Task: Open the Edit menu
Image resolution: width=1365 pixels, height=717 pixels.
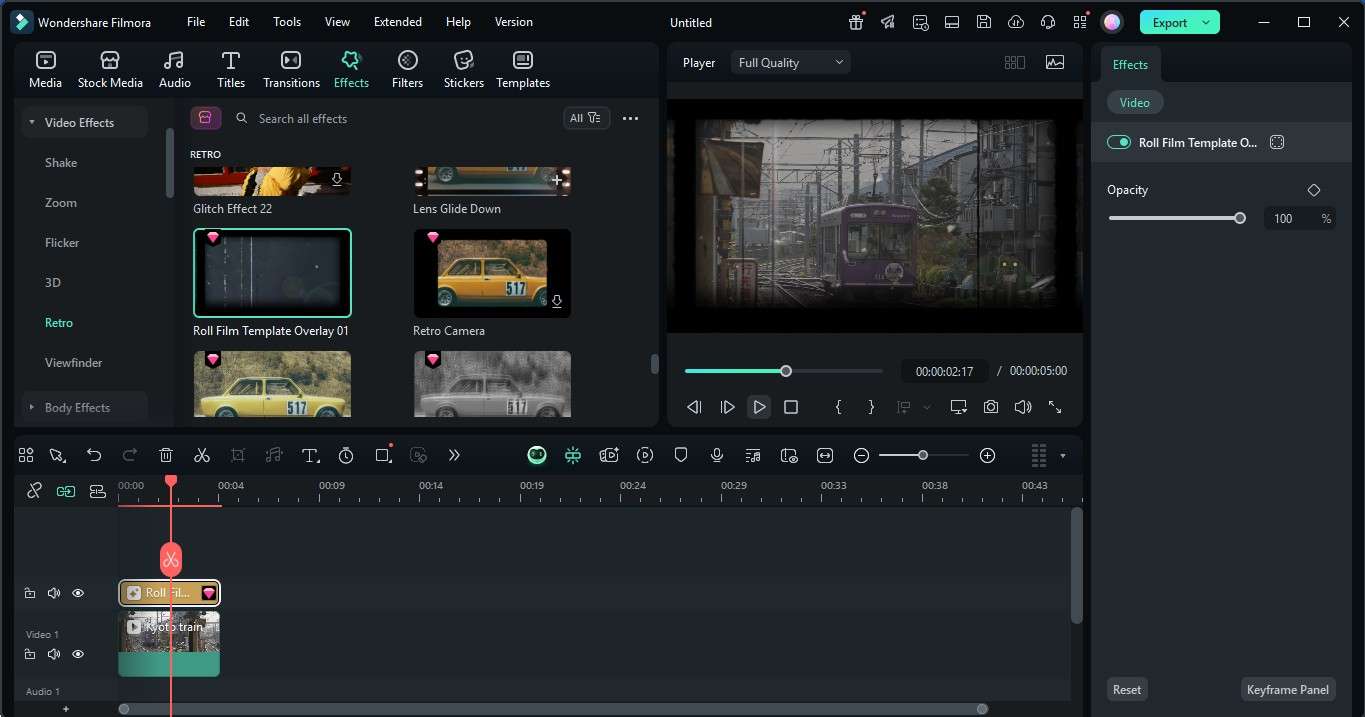Action: point(239,22)
